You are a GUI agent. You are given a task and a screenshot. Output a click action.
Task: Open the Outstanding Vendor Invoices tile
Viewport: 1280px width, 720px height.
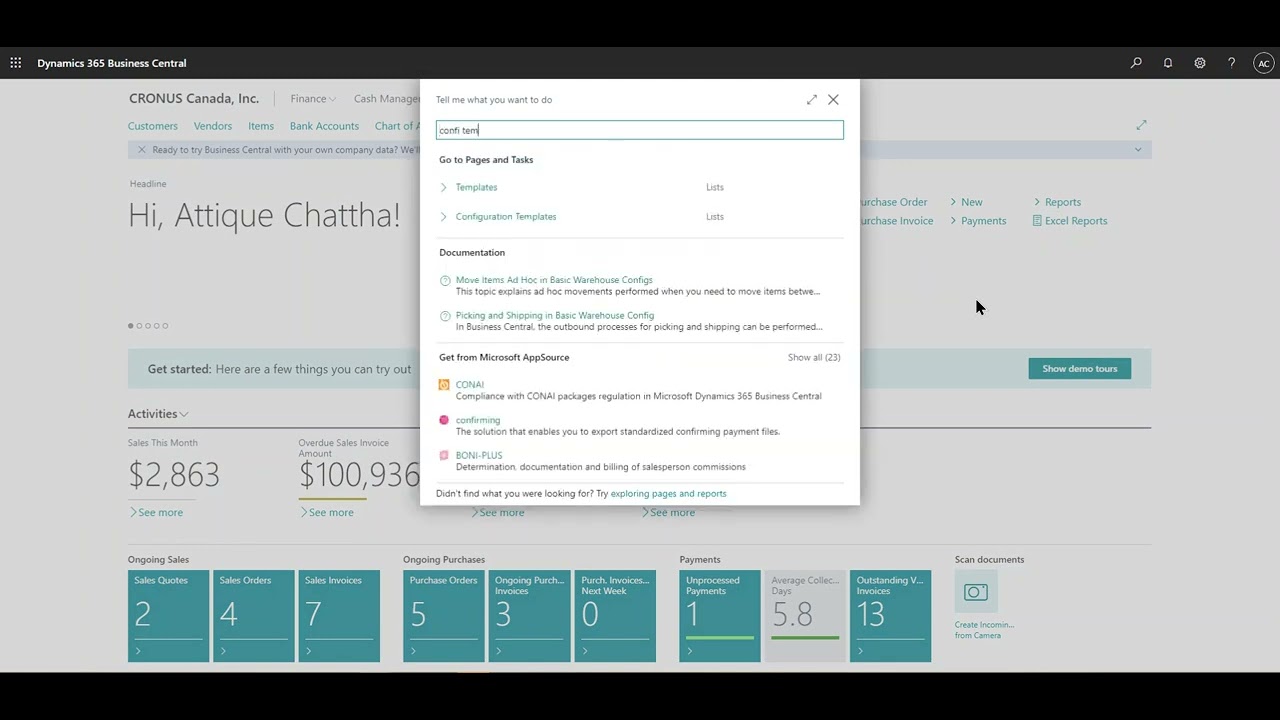(890, 616)
